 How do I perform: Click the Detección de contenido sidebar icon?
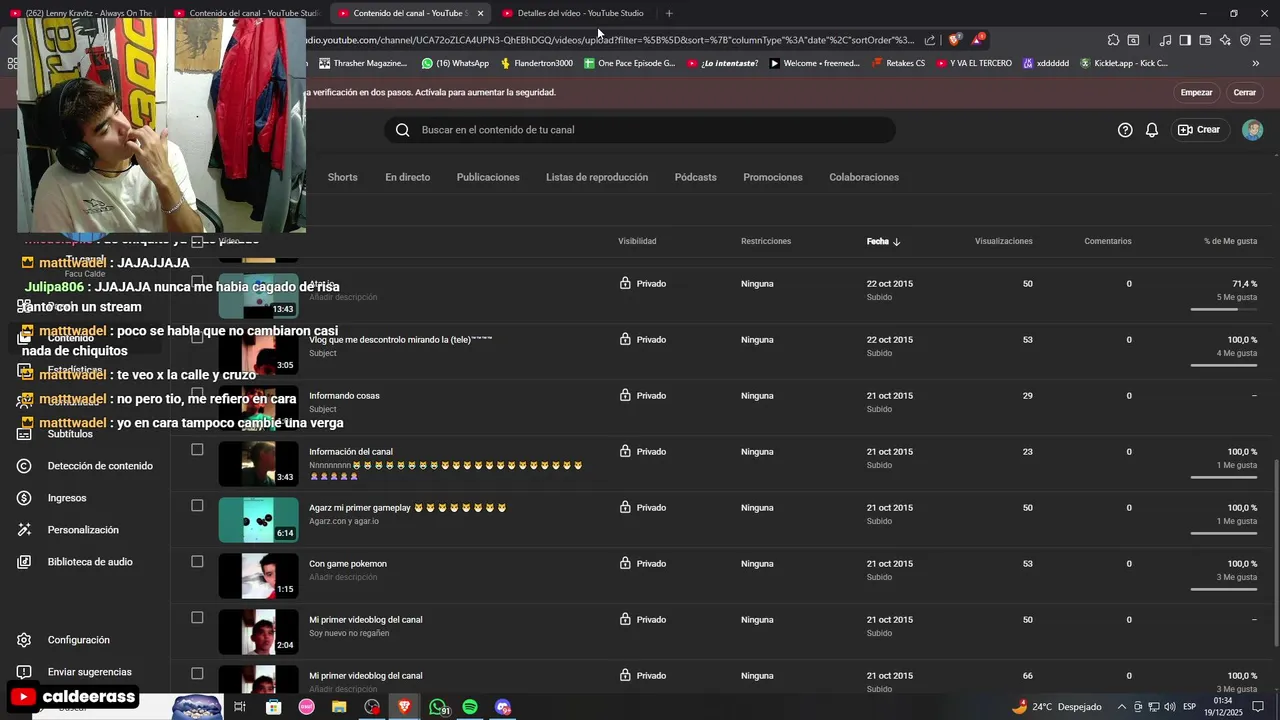[25, 466]
